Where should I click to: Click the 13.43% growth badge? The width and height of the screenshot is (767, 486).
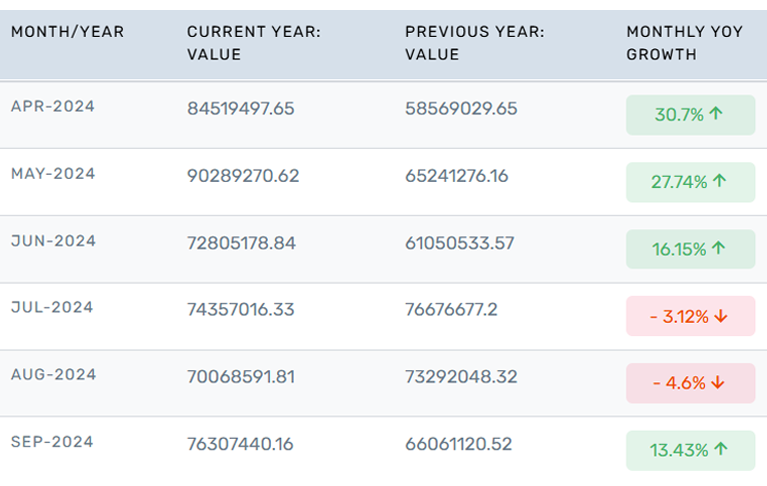click(x=690, y=450)
